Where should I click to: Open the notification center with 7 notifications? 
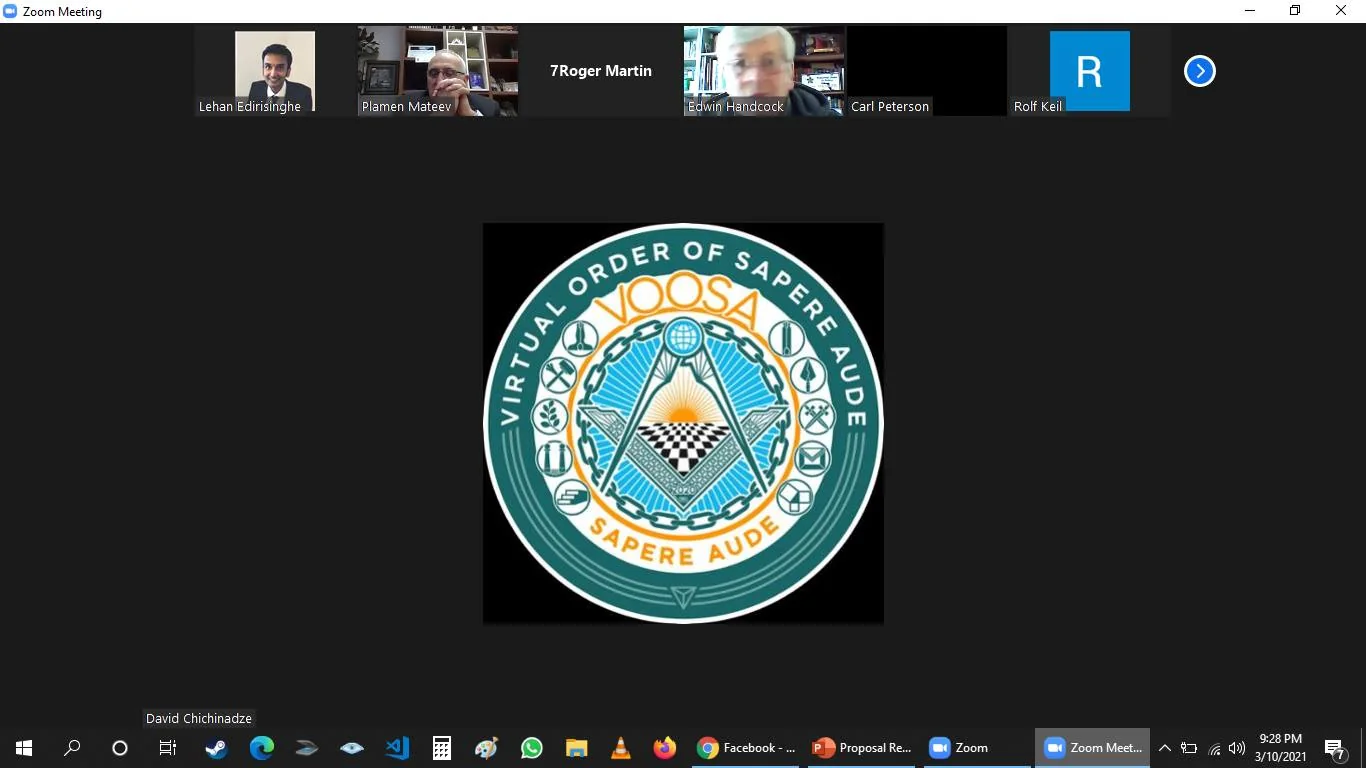[1337, 748]
